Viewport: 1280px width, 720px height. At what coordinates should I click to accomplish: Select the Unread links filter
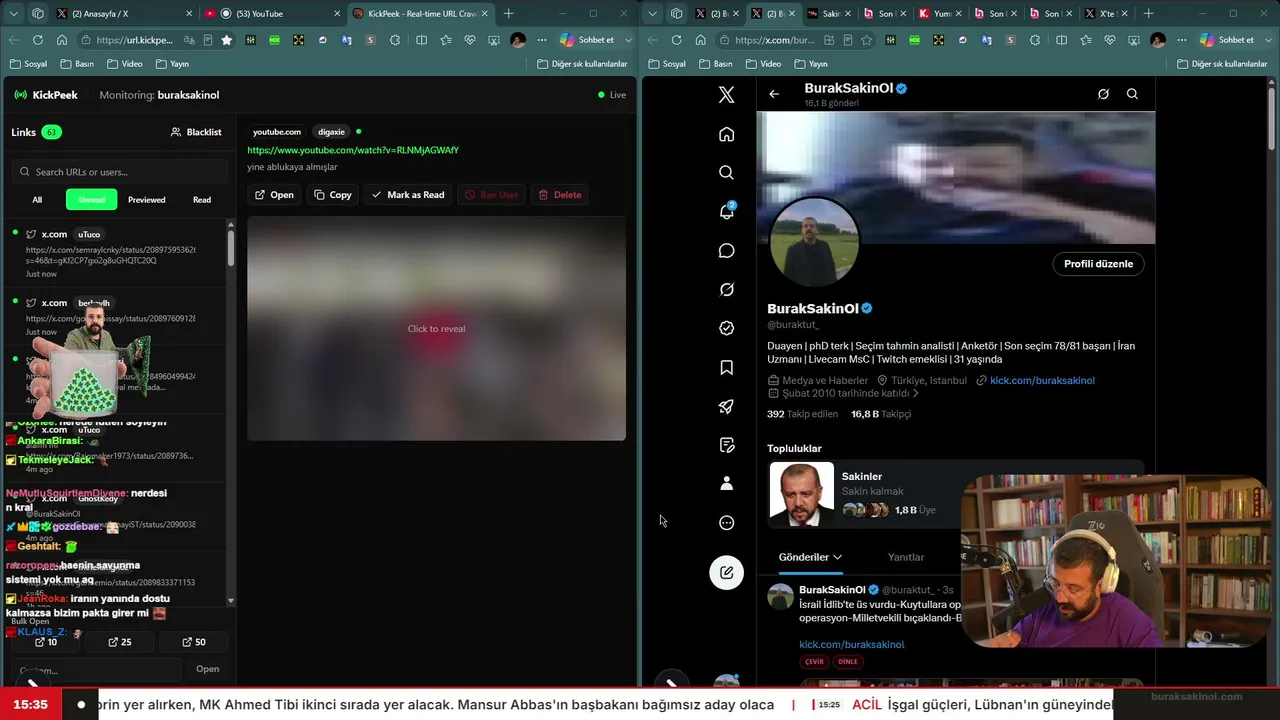[91, 200]
